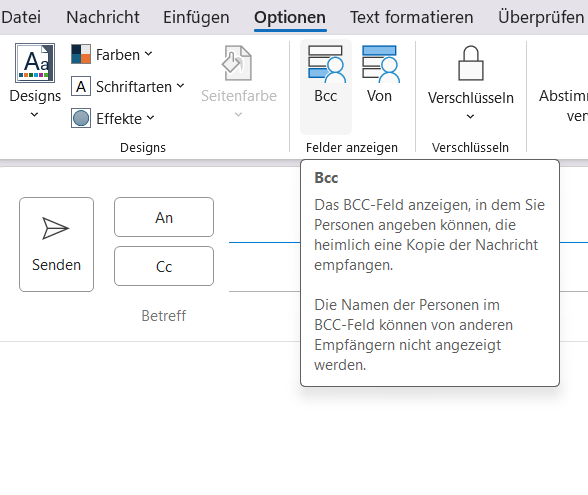588x495 pixels.
Task: Open the Einfügen ribbon tab
Action: click(196, 17)
